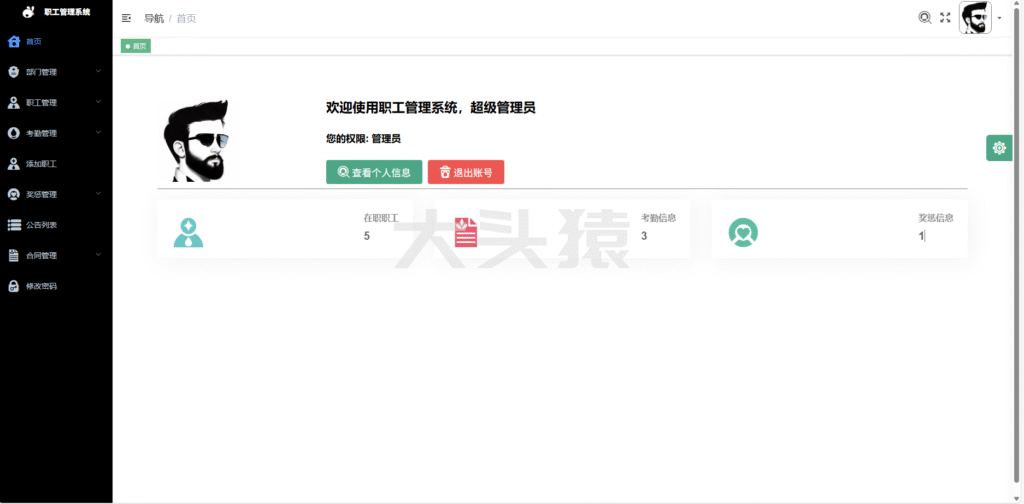Click the vertical scrollbar on the right edge
1024x504 pixels.
pyautogui.click(x=1017, y=247)
